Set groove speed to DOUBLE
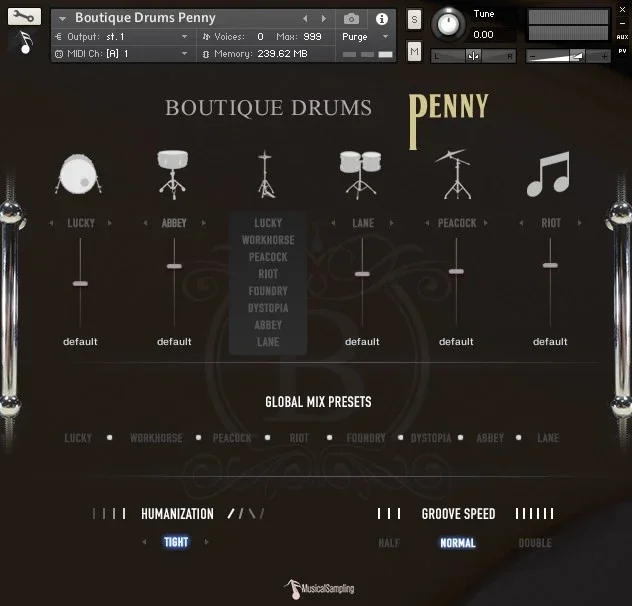Screen dimensions: 632x606 click(x=535, y=543)
